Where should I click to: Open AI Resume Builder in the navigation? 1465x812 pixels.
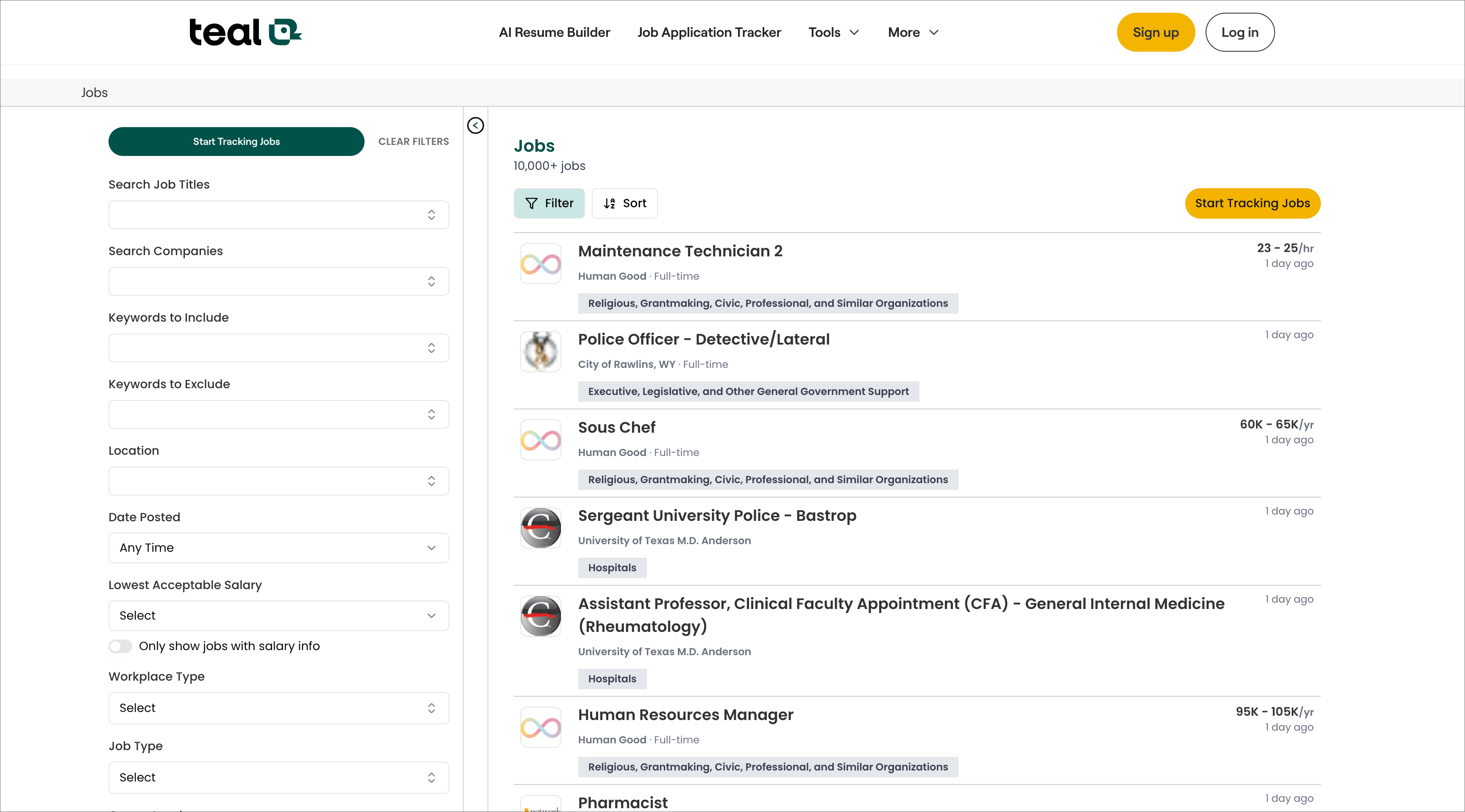[x=554, y=32]
